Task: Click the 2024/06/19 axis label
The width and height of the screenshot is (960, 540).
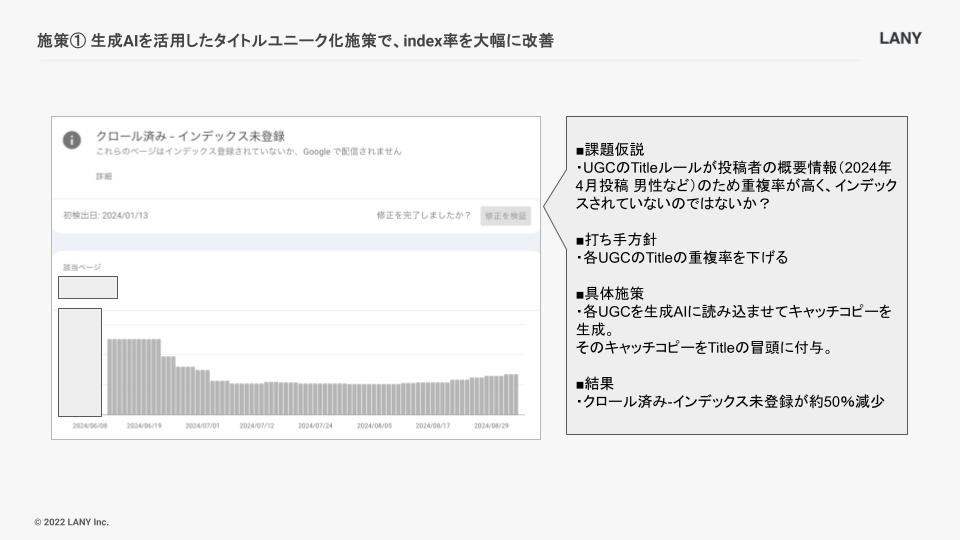Action: 144,426
